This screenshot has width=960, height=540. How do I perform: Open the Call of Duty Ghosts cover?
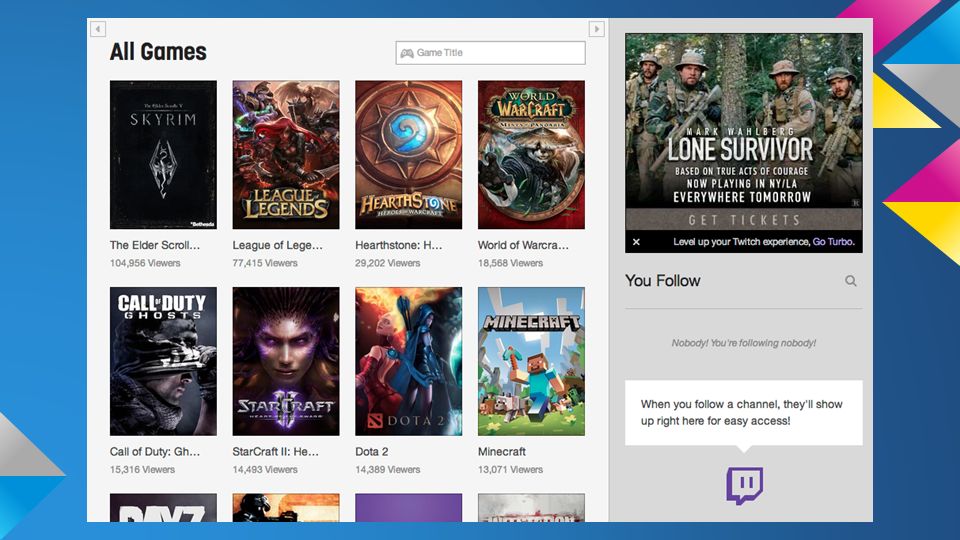pos(163,361)
